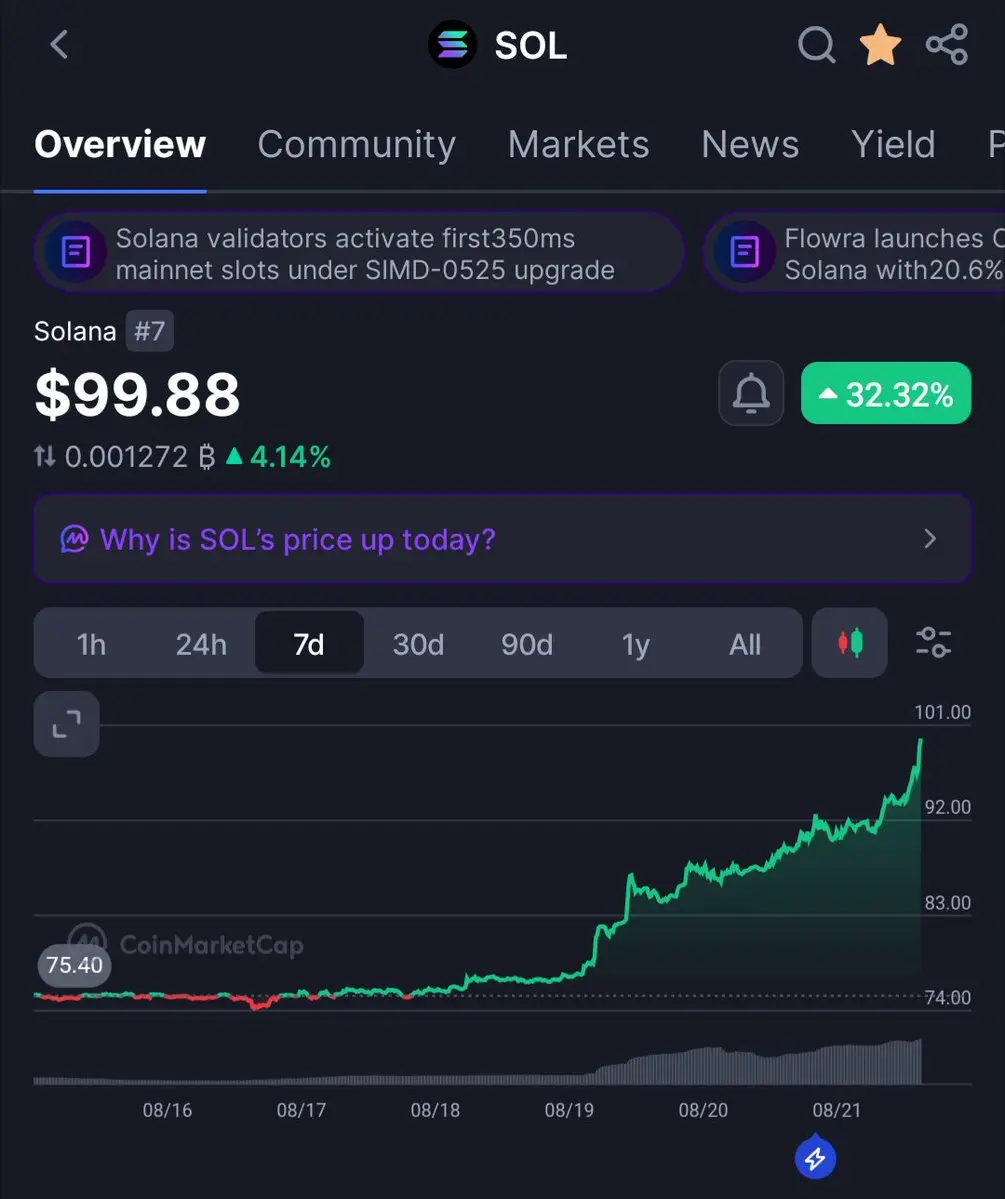Select the All timeframe
This screenshot has height=1199, width=1005.
click(x=744, y=645)
